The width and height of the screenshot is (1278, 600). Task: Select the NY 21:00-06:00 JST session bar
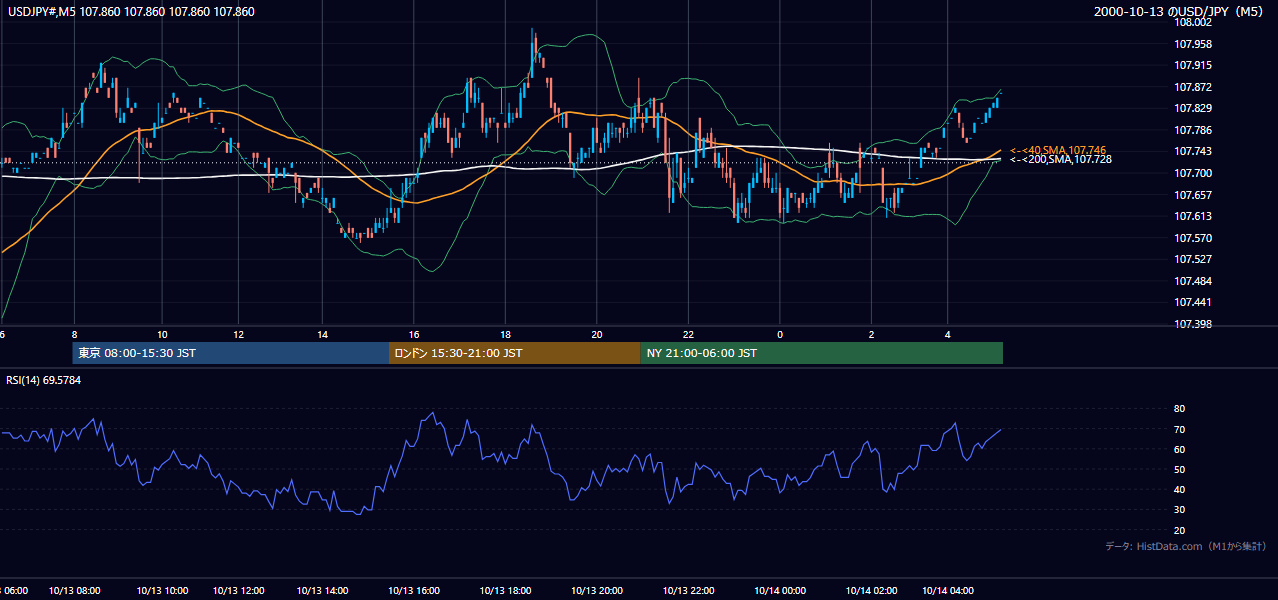tap(821, 353)
